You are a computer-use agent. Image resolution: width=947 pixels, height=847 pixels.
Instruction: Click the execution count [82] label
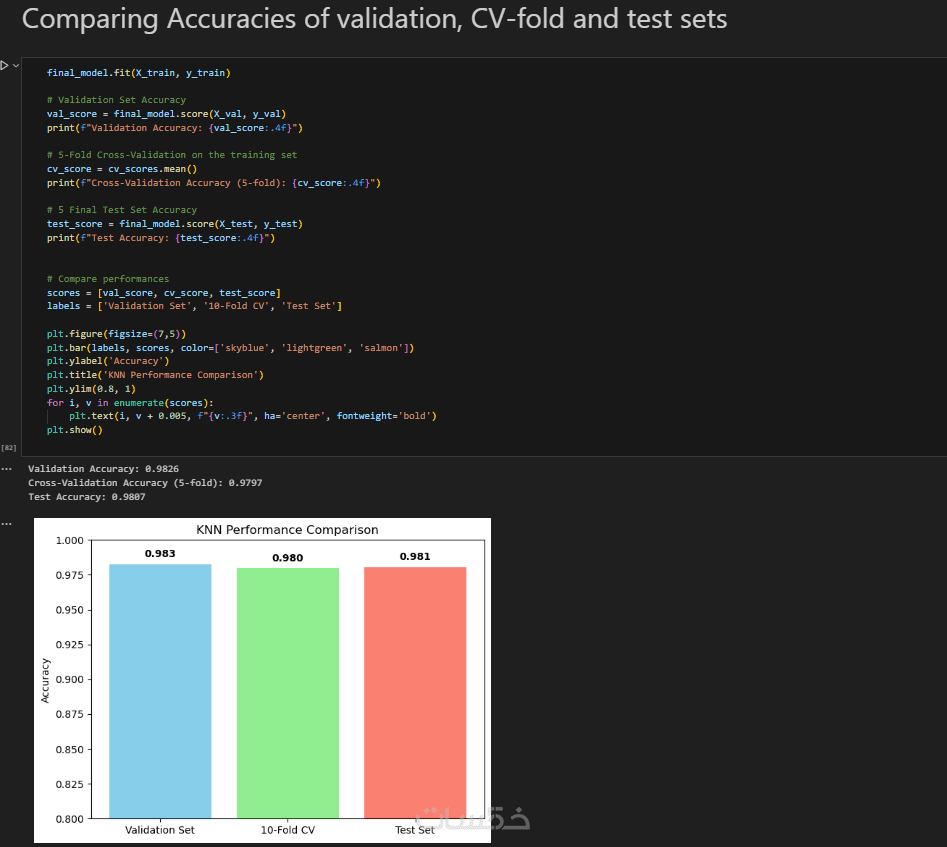(9, 447)
